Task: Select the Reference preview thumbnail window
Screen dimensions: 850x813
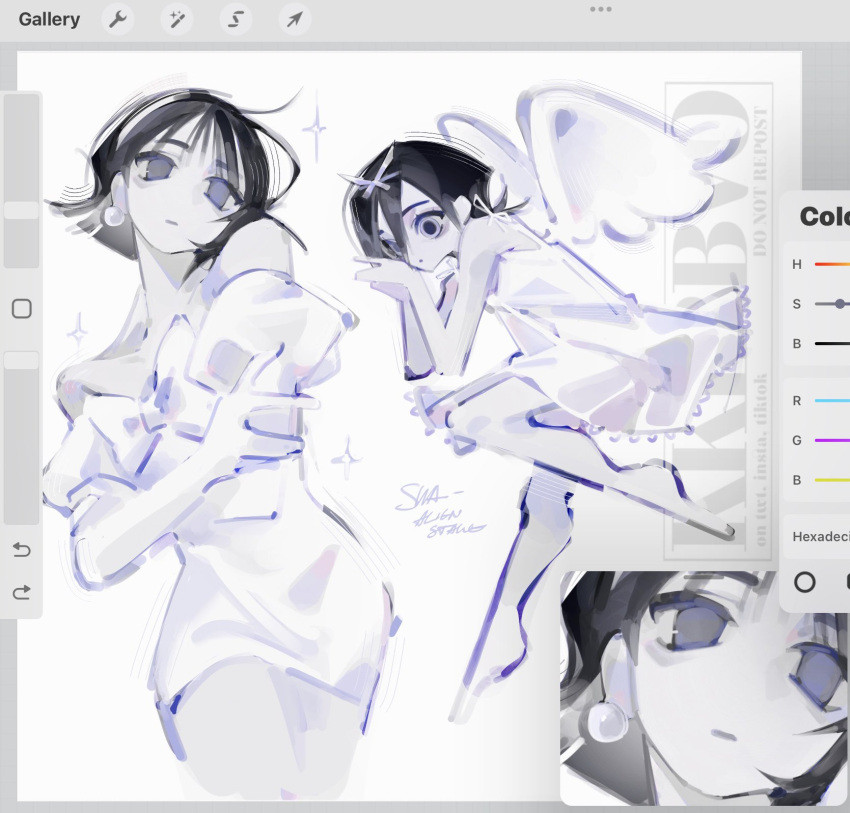Action: click(705, 687)
